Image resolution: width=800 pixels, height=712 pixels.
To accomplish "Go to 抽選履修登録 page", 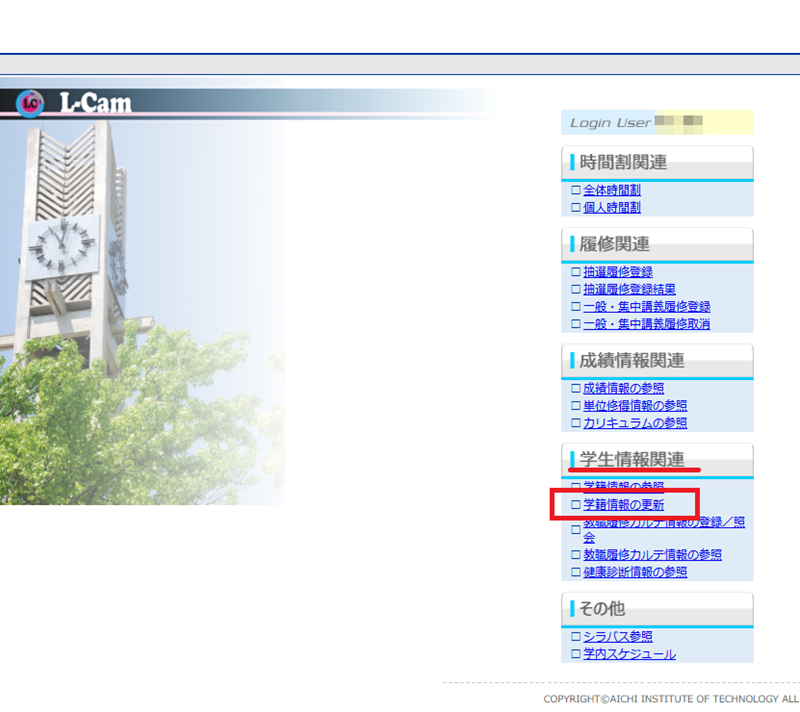I will pyautogui.click(x=618, y=271).
